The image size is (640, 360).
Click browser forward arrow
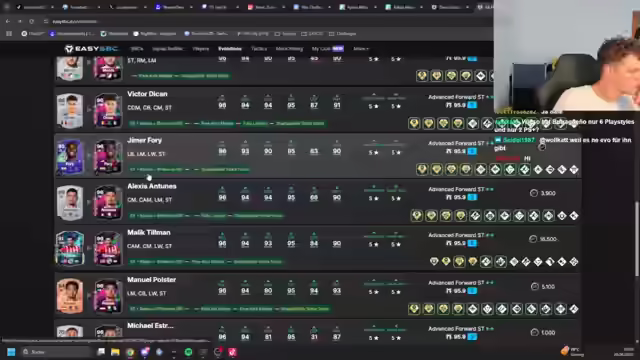point(20,21)
